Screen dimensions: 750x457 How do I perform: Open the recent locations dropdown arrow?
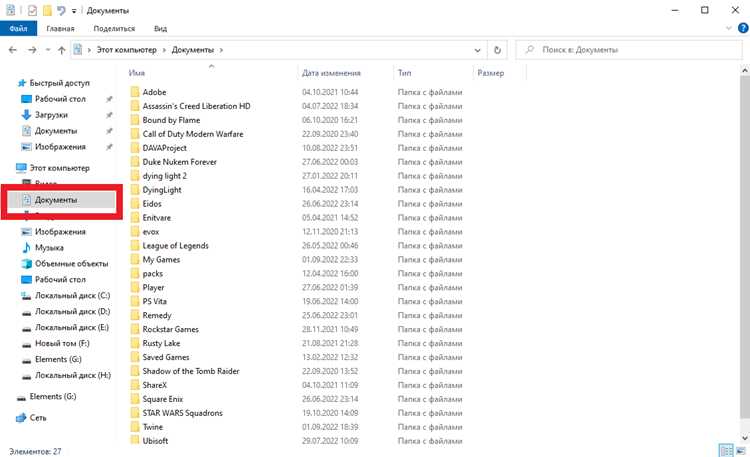(x=47, y=50)
